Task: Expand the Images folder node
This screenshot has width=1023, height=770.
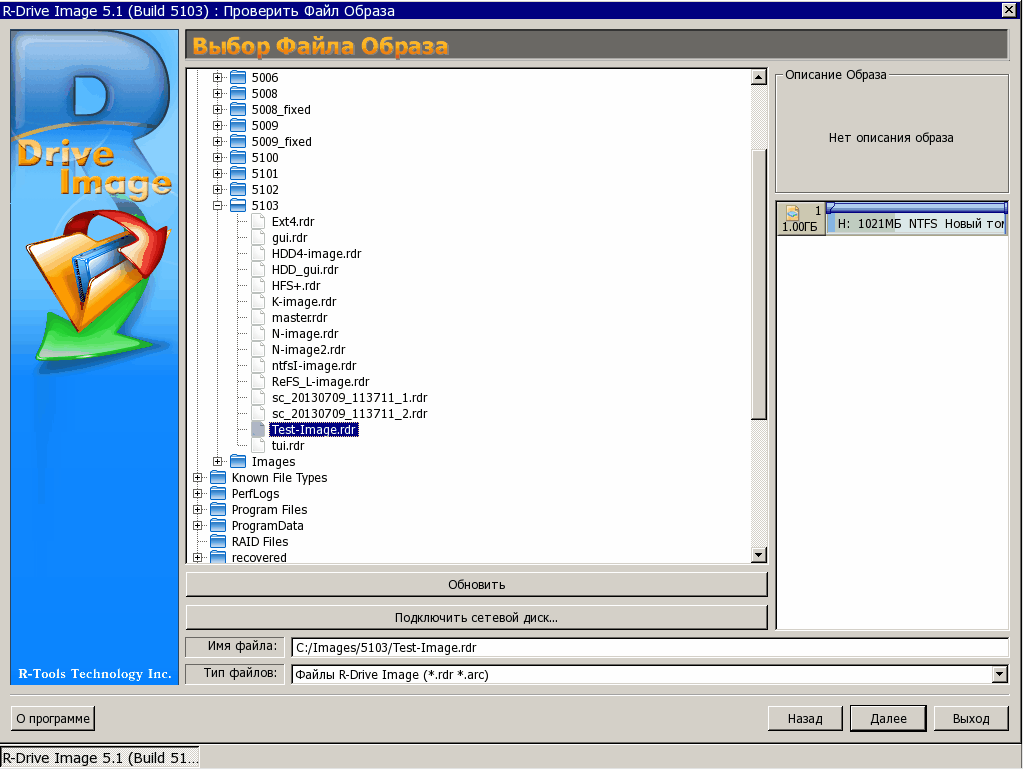Action: pyautogui.click(x=218, y=461)
